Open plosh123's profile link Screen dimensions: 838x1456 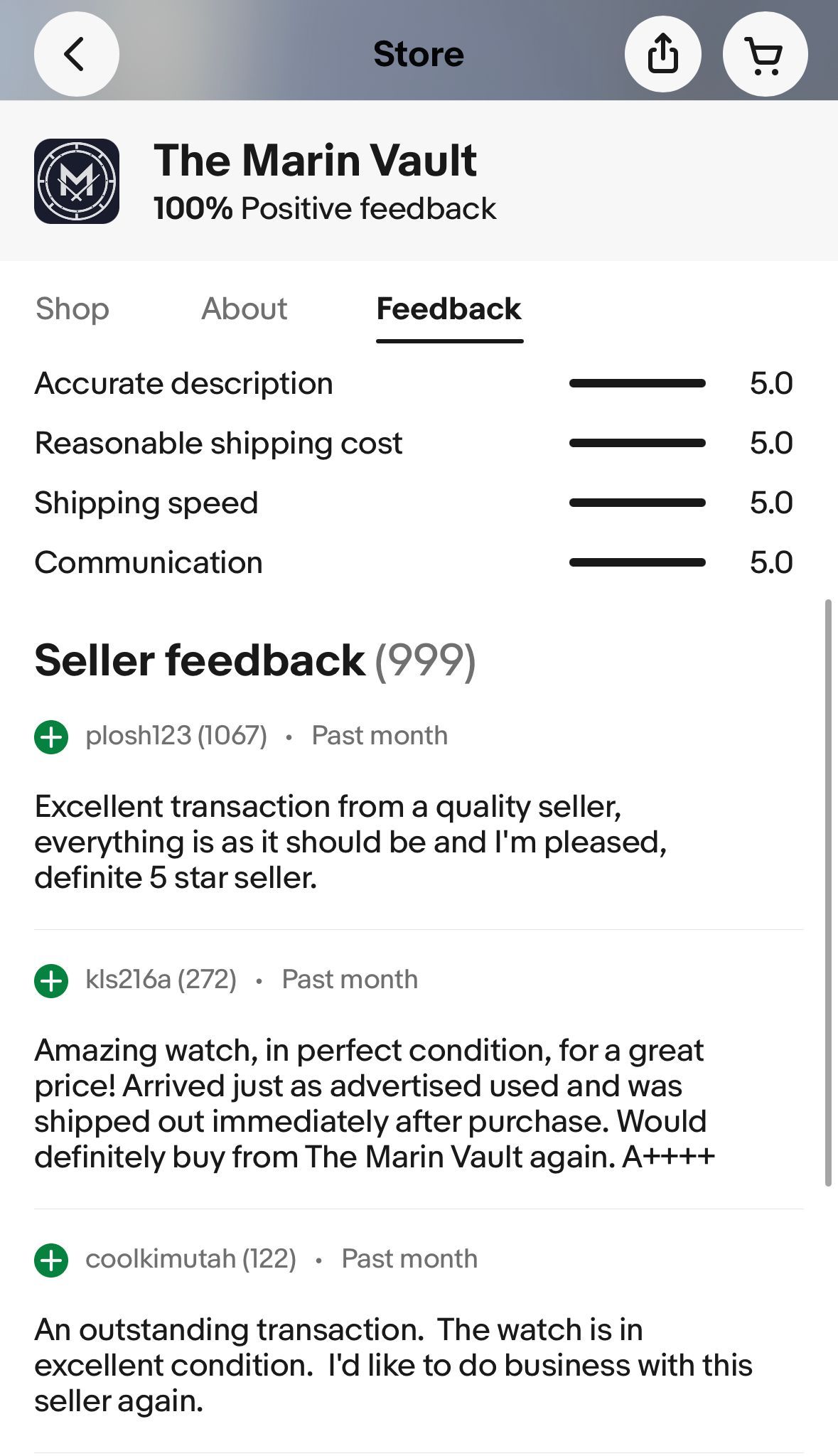pyautogui.click(x=176, y=734)
